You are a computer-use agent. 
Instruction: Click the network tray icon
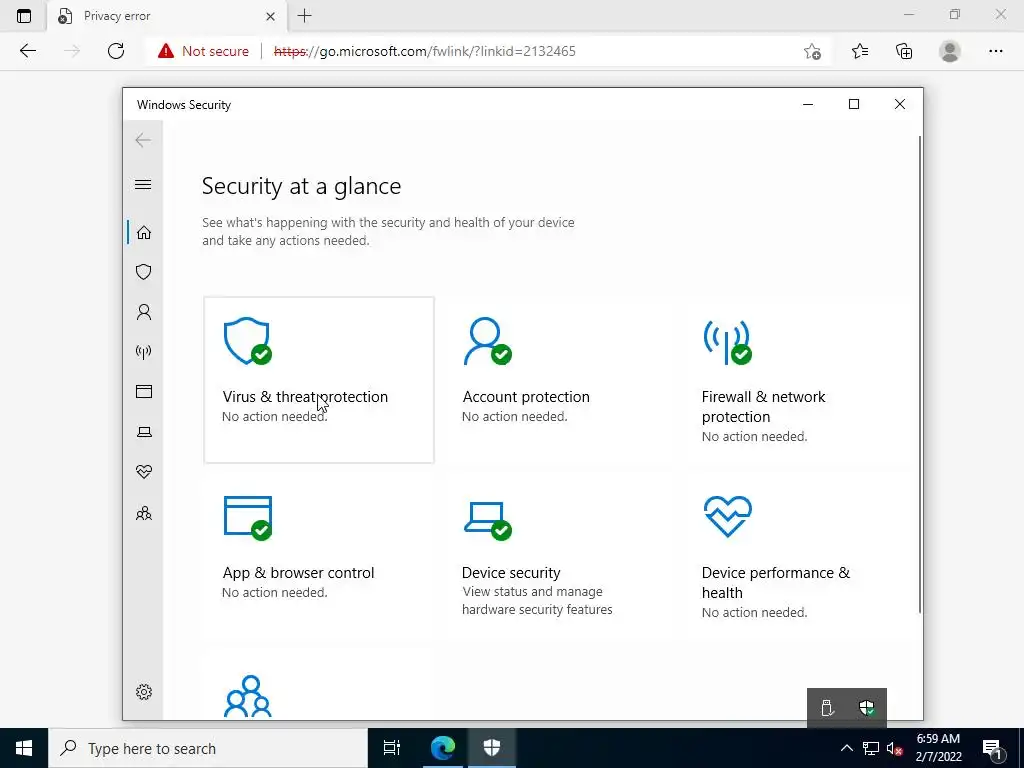coord(871,748)
